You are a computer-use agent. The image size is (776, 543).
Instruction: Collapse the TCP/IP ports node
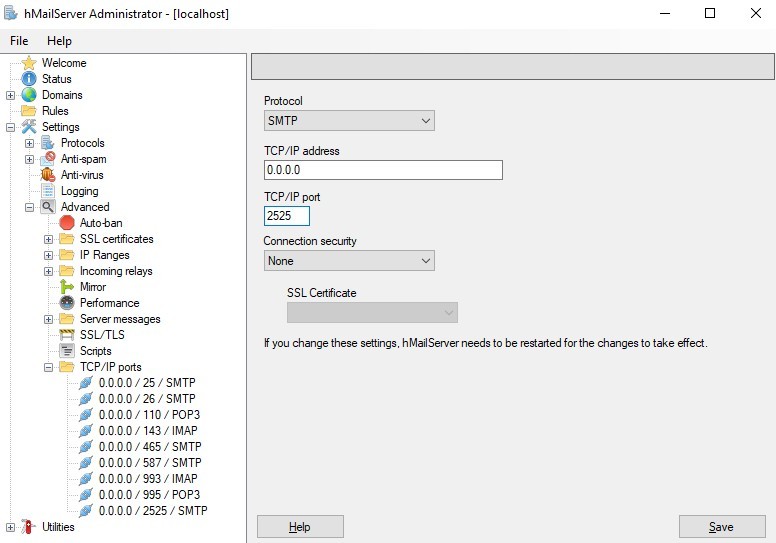(48, 367)
